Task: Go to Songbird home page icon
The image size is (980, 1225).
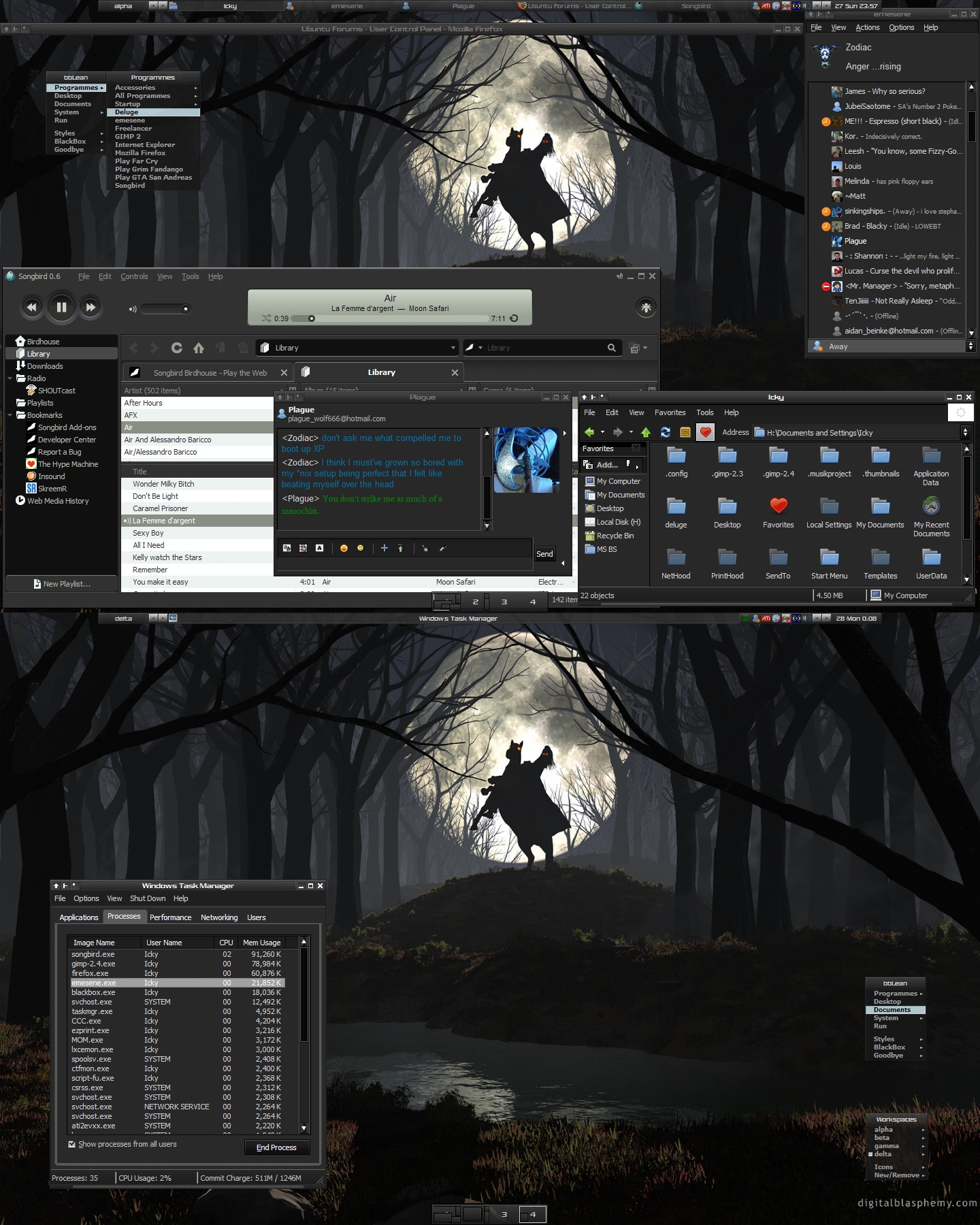Action: pos(199,348)
